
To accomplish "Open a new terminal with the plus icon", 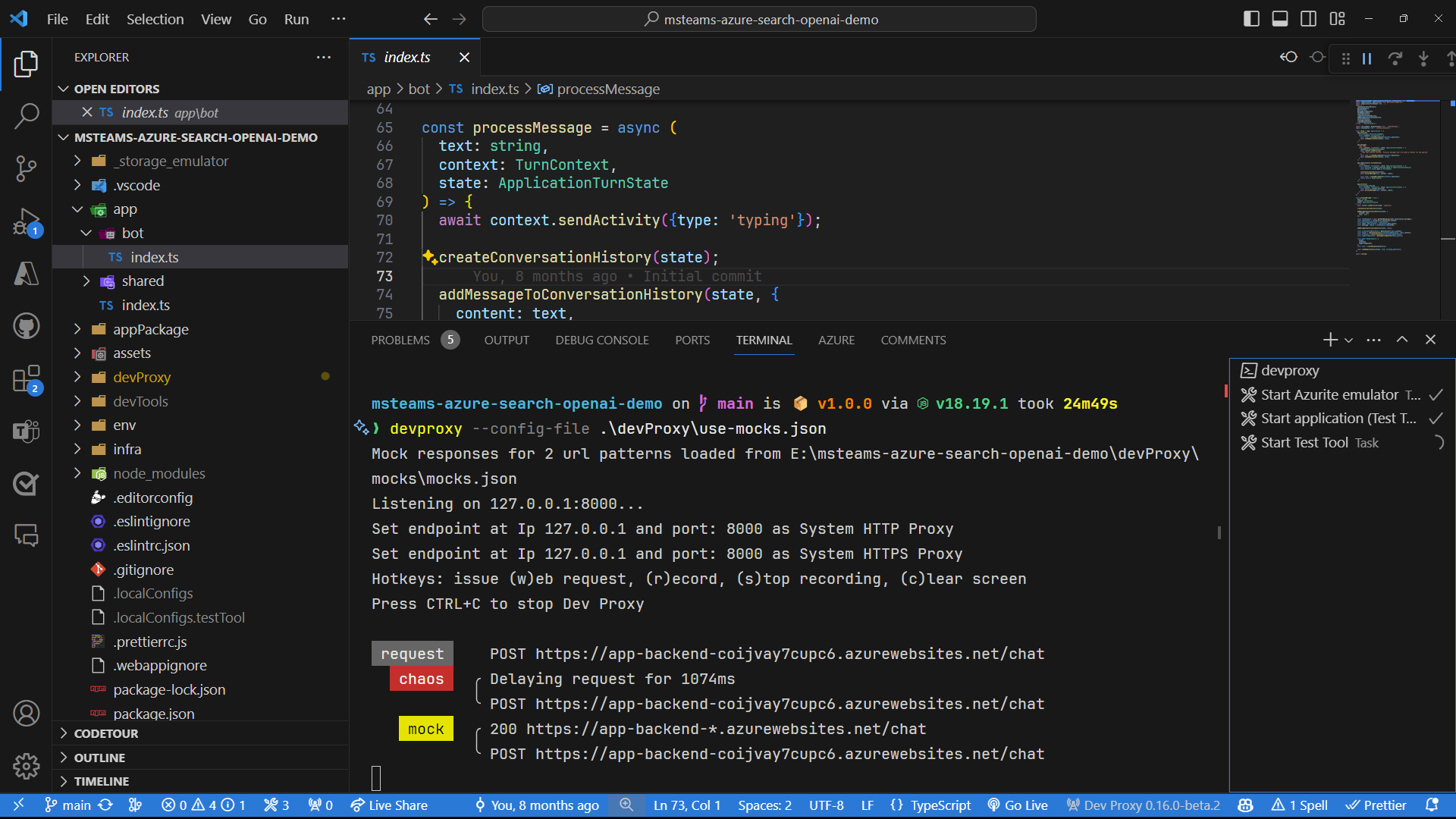I will click(x=1329, y=340).
